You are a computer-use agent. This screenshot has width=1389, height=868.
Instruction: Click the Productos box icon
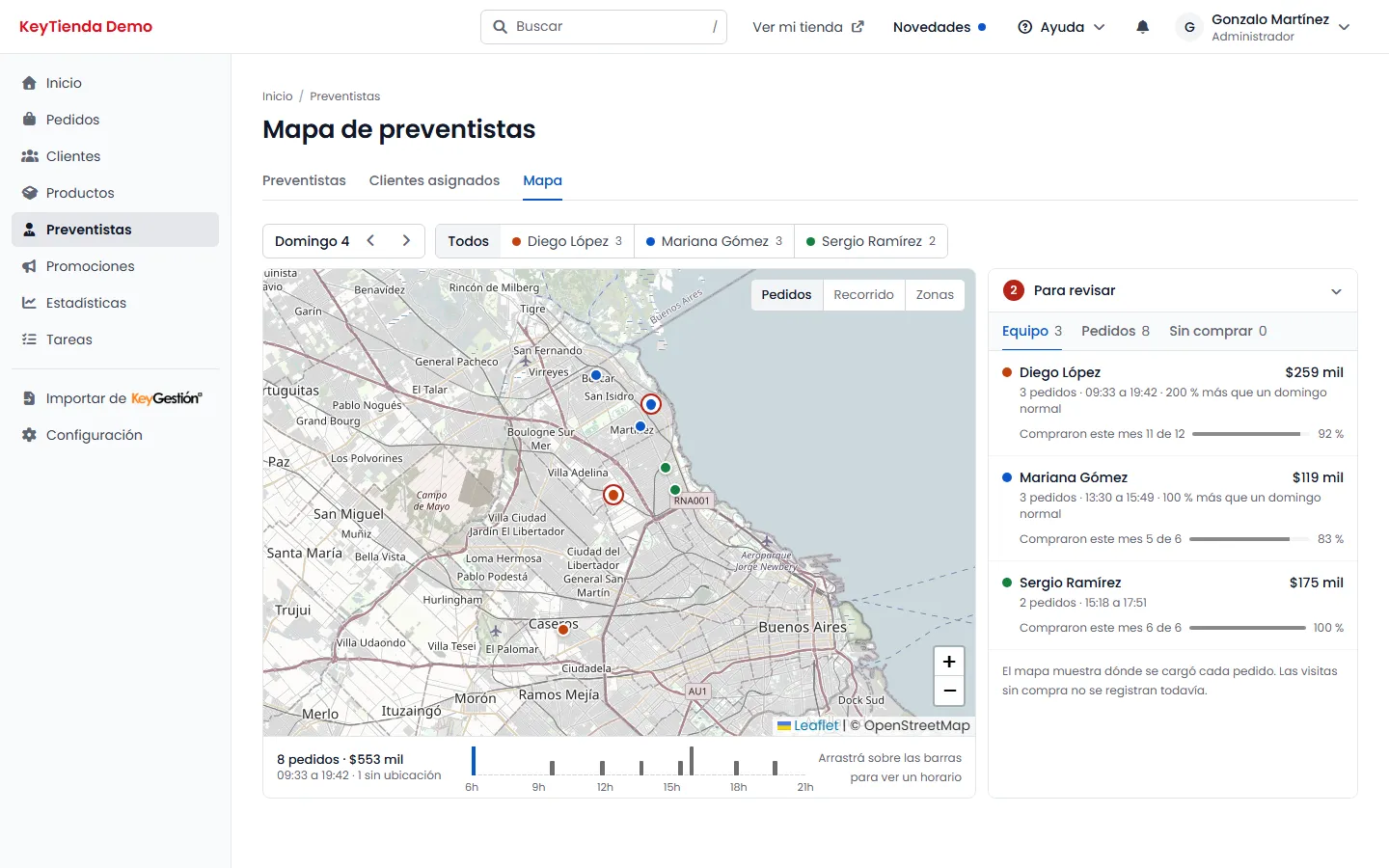30,193
